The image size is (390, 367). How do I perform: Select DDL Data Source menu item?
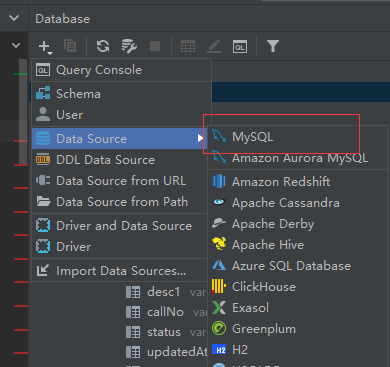tap(119, 160)
